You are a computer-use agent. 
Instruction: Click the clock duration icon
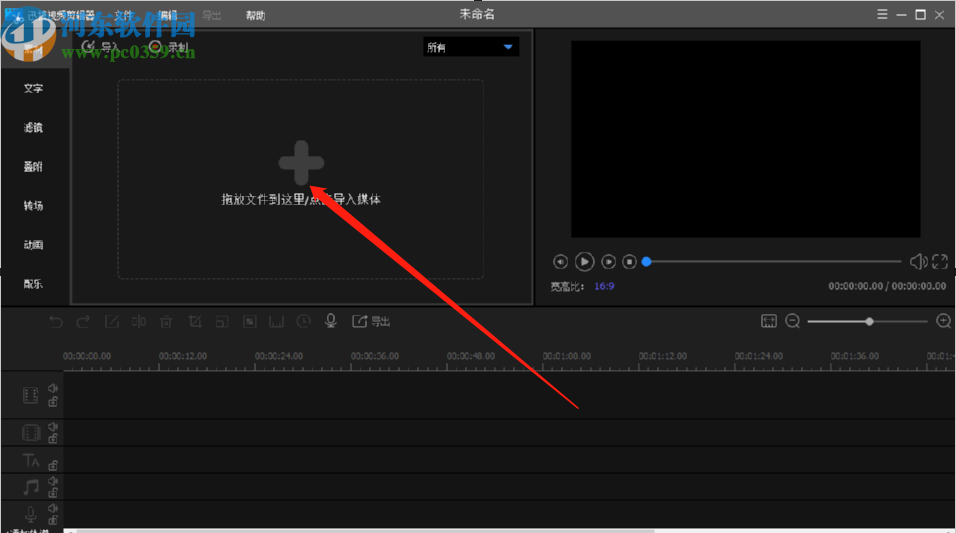(x=304, y=321)
